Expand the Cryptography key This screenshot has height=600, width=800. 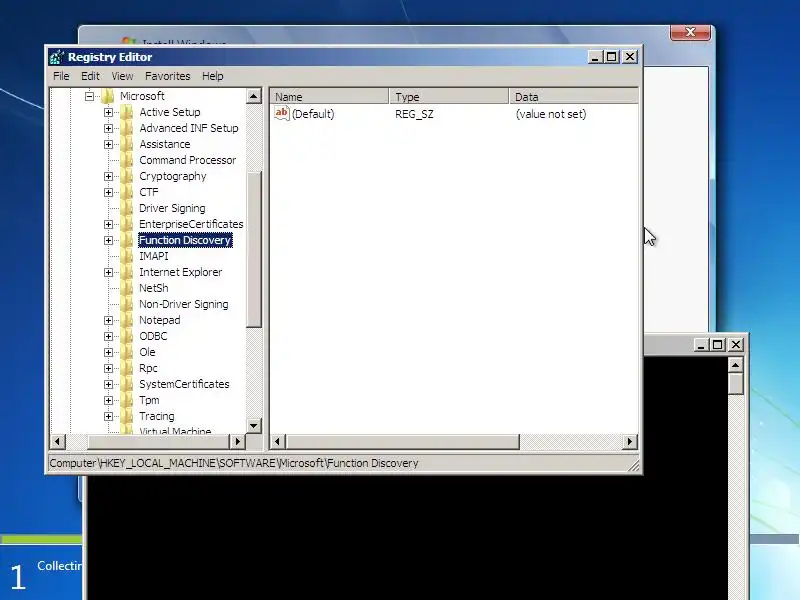[108, 176]
